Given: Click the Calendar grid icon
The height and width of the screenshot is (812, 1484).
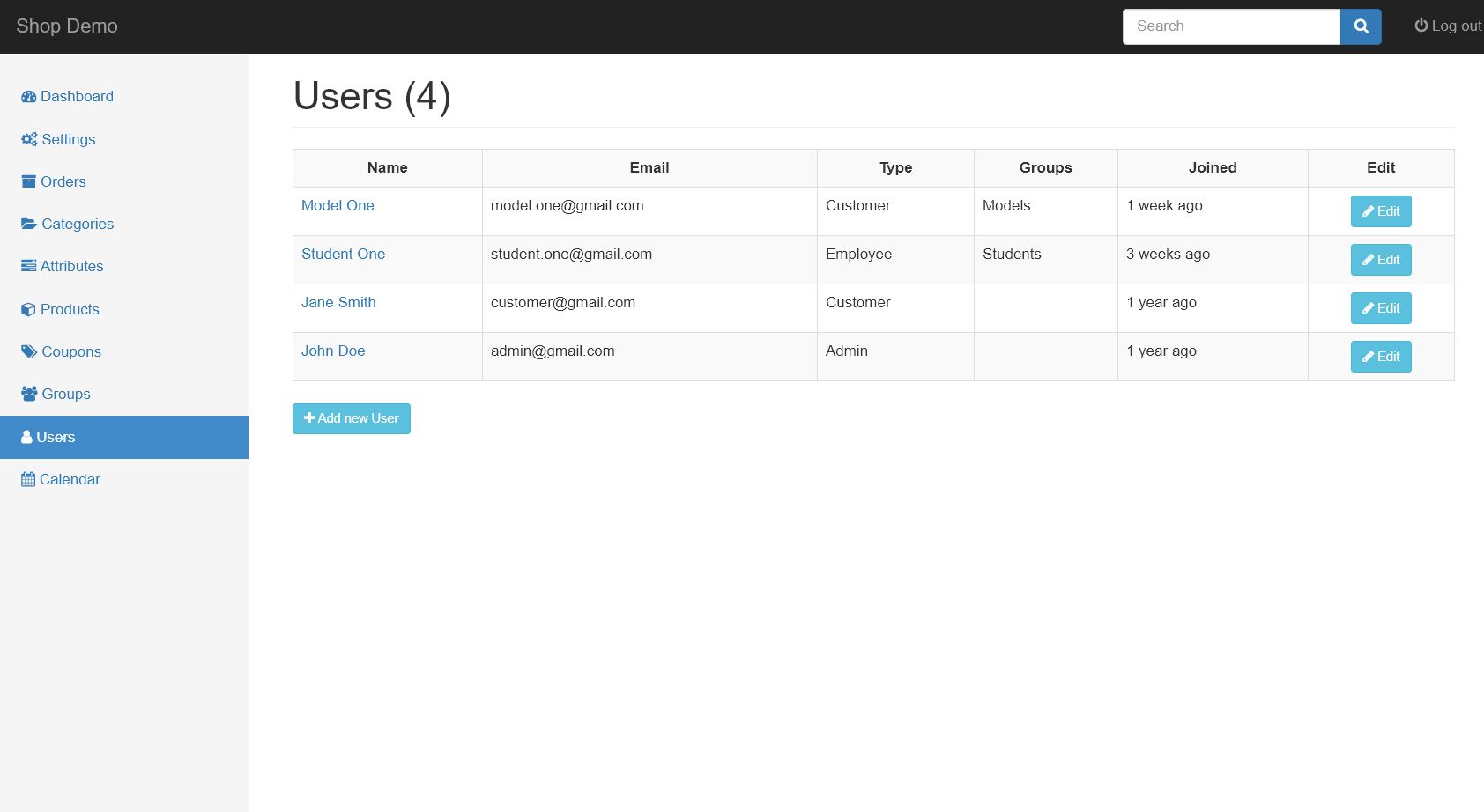Looking at the screenshot, I should click(28, 479).
